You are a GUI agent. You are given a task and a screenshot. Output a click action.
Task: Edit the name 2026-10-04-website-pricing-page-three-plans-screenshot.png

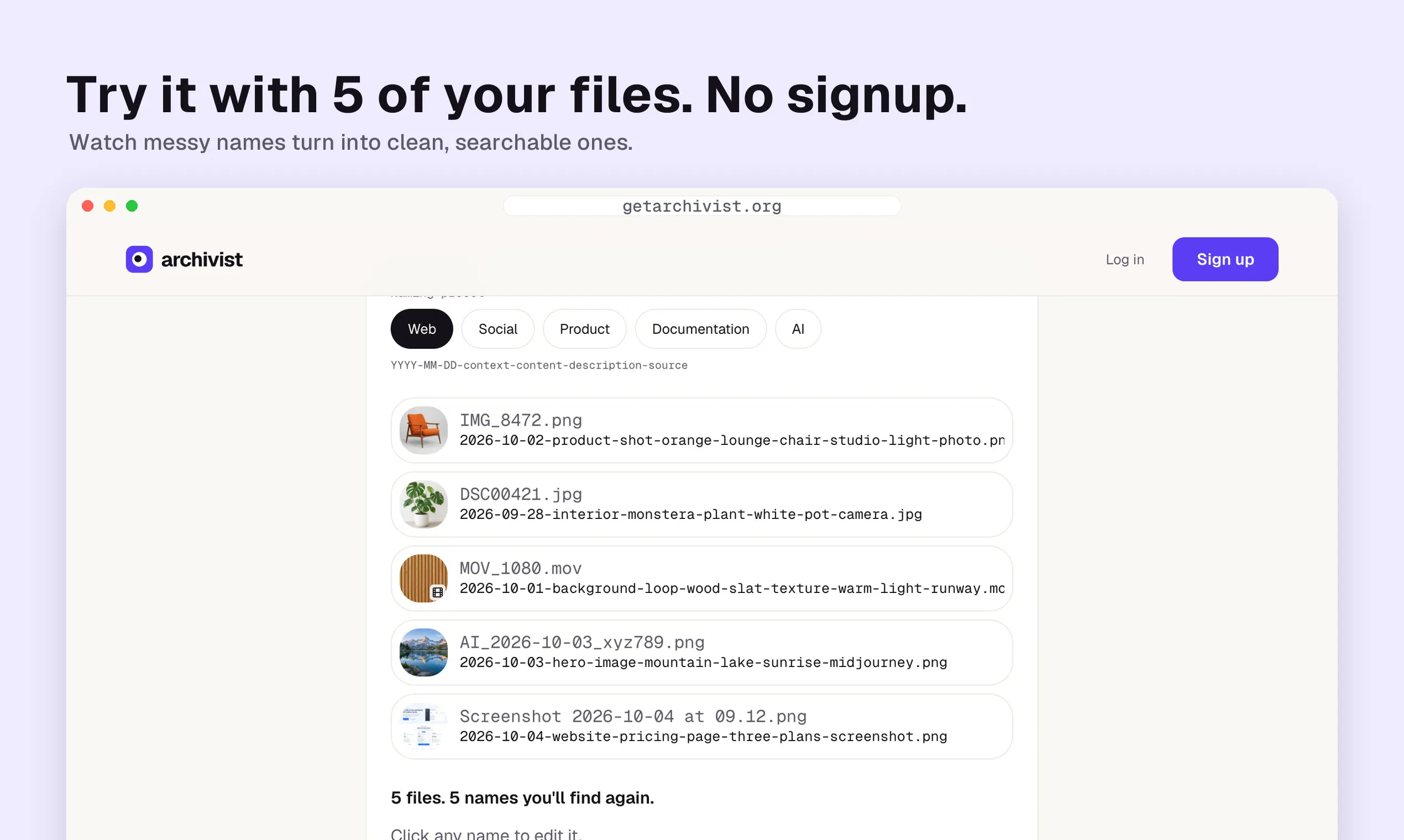coord(703,737)
